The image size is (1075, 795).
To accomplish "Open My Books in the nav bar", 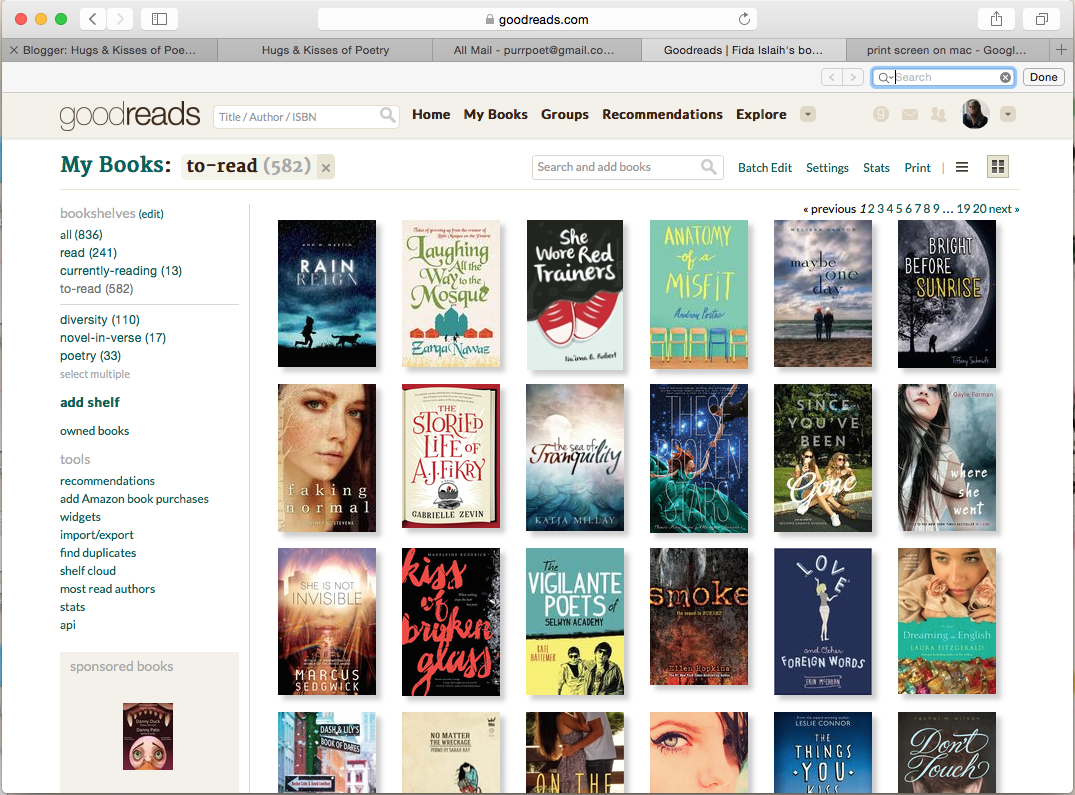I will pyautogui.click(x=496, y=114).
